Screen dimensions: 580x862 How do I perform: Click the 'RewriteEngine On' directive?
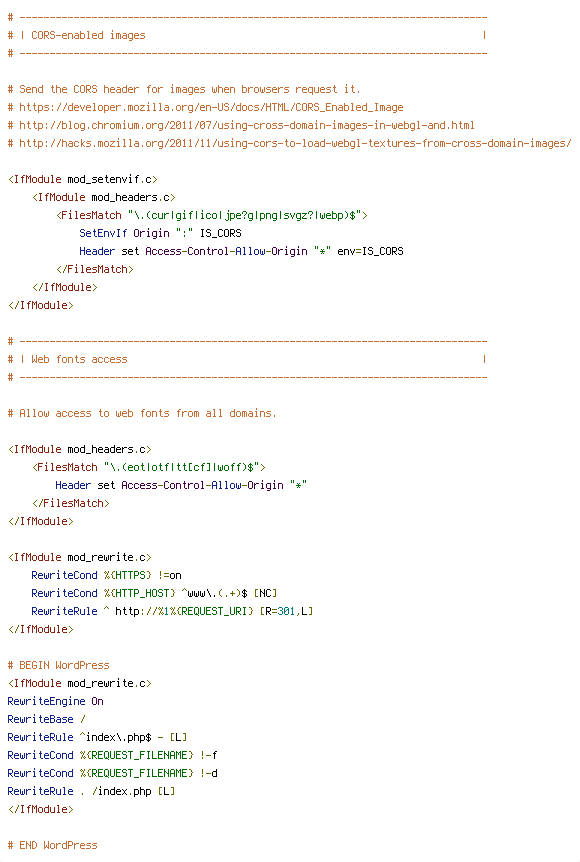(x=56, y=701)
